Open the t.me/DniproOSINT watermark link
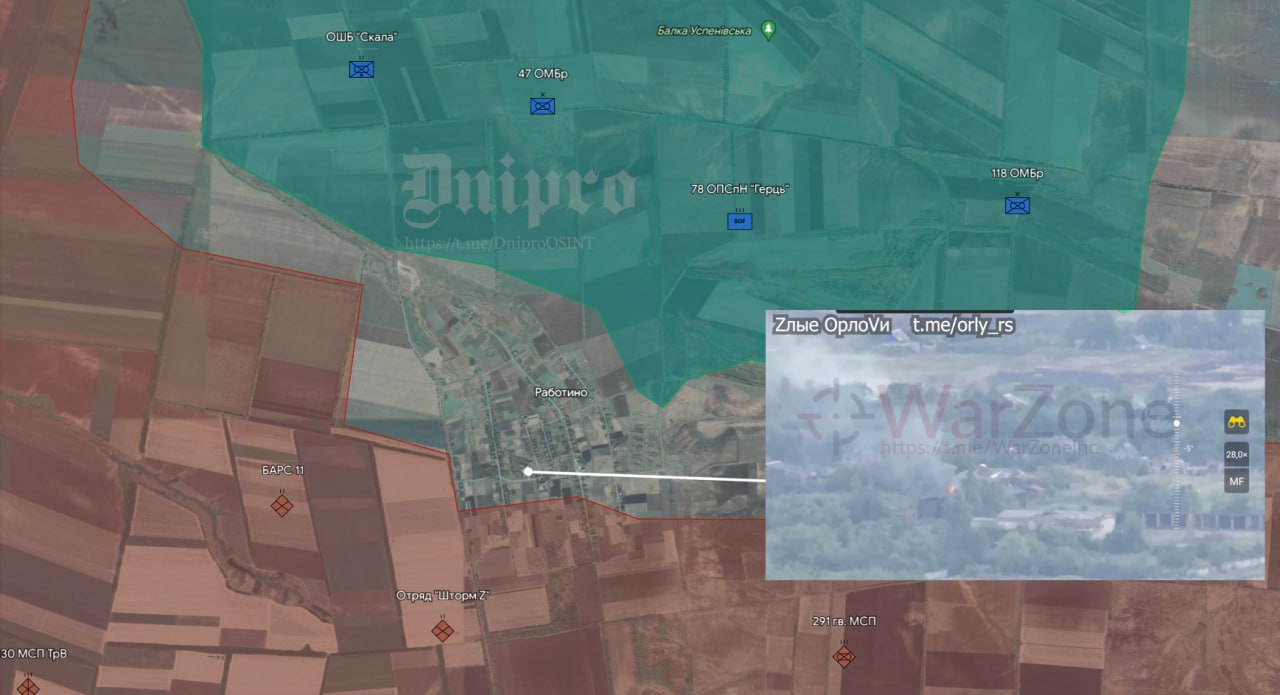 tap(500, 243)
